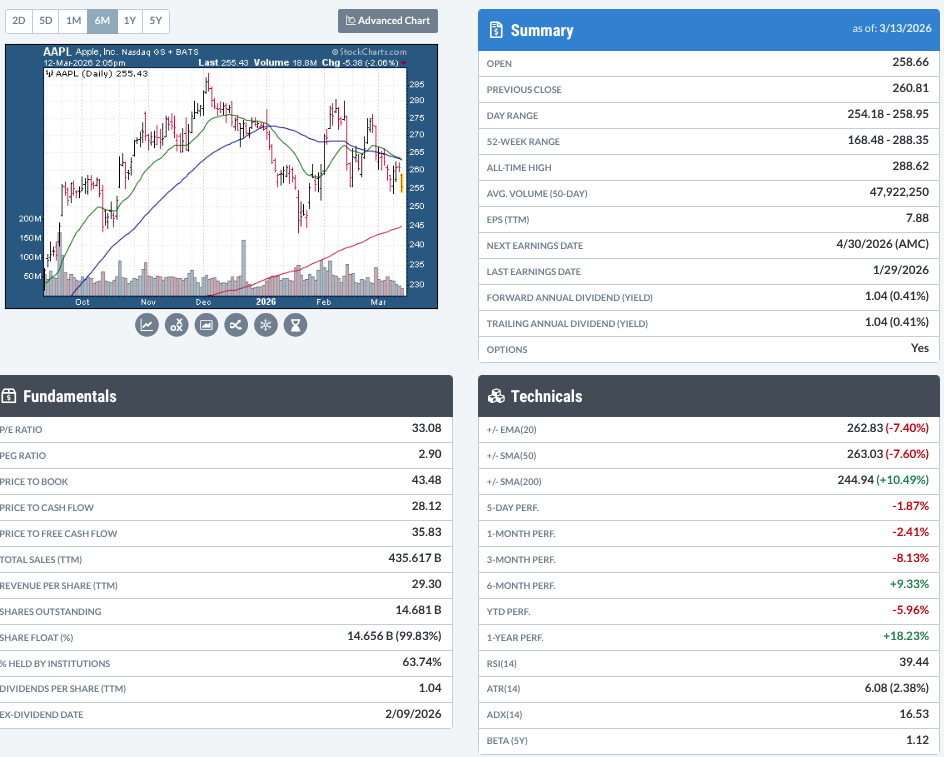This screenshot has width=944, height=757.
Task: Click the Technicals section header
Action: (x=709, y=396)
